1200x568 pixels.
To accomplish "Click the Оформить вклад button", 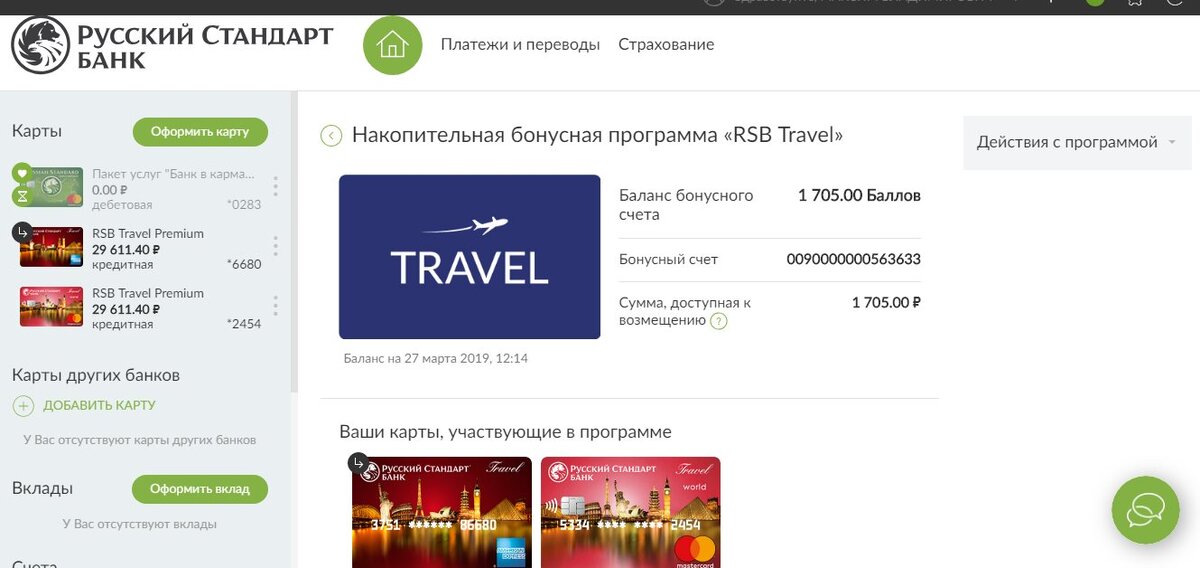I will tap(200, 489).
